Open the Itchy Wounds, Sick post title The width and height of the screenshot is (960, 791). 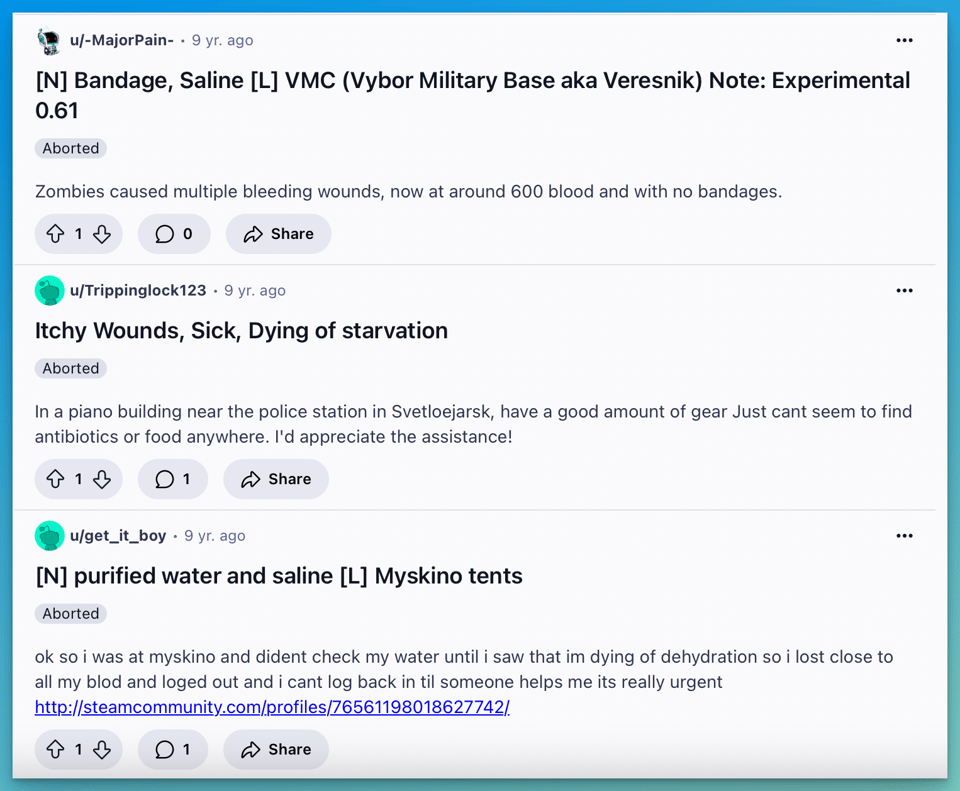241,330
